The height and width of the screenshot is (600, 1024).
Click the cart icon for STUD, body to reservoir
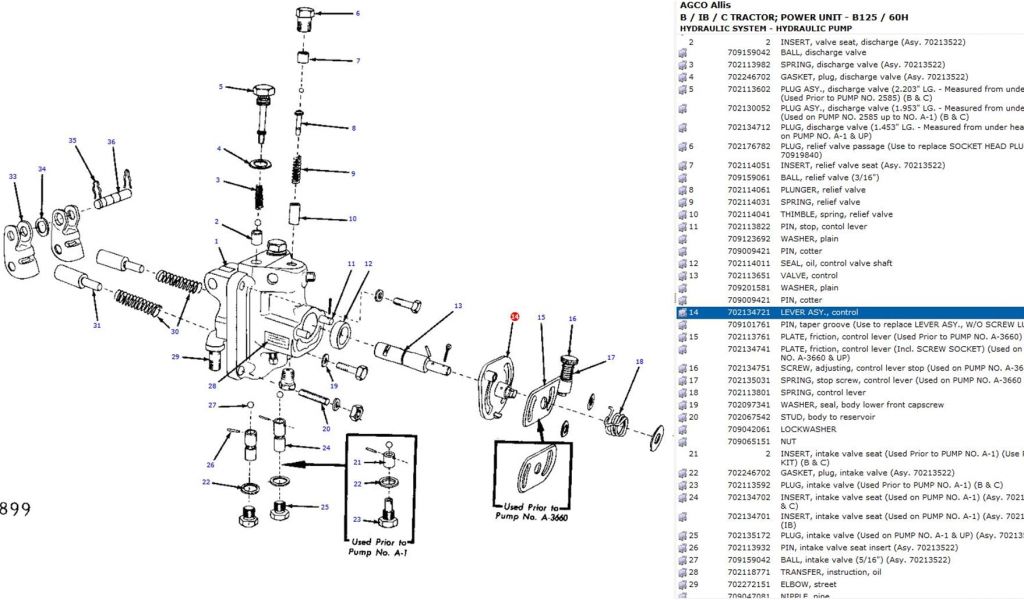[x=683, y=416]
